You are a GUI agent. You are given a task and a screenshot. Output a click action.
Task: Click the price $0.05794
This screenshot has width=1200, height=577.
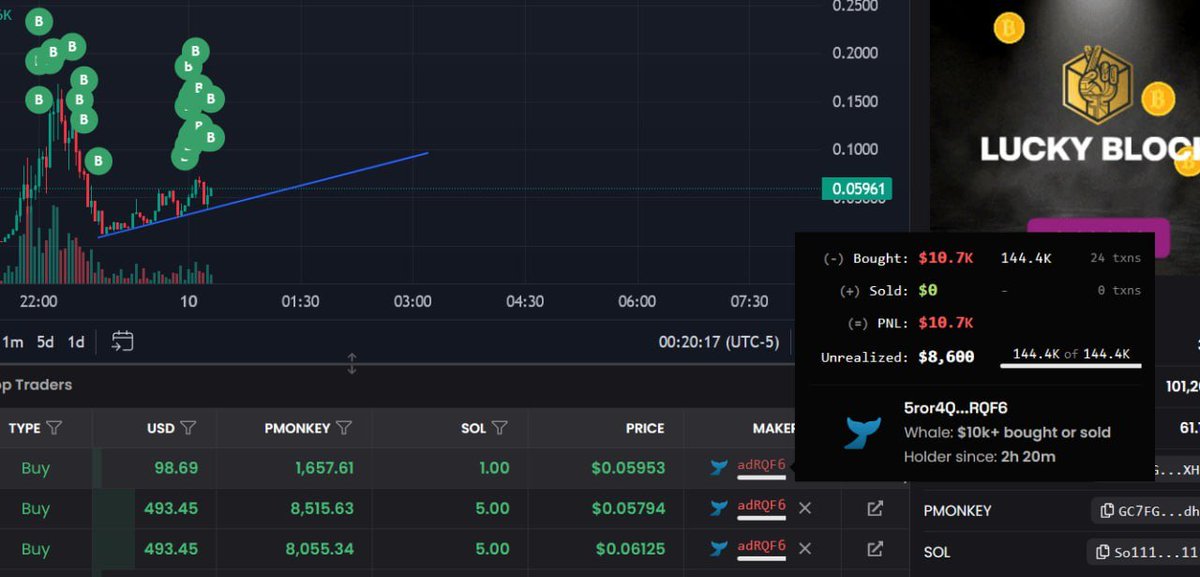627,508
